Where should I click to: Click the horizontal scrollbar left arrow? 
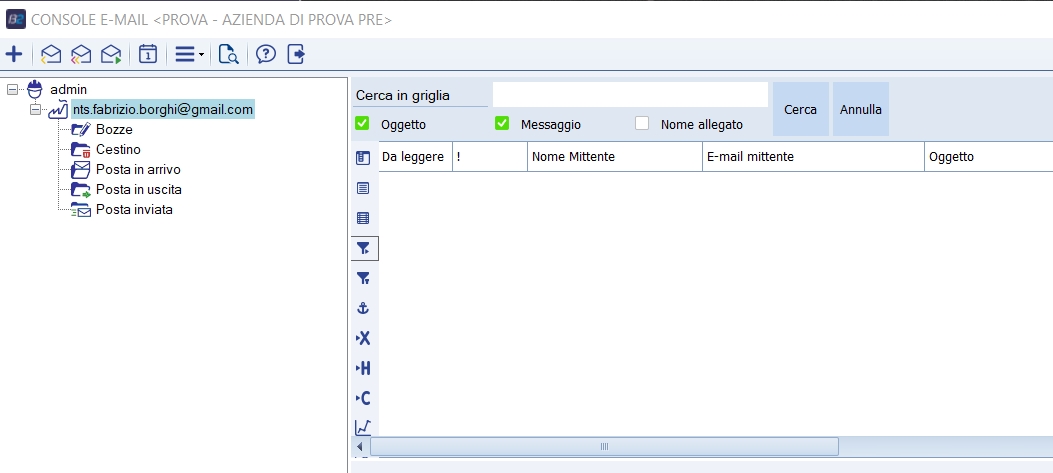tap(360, 447)
